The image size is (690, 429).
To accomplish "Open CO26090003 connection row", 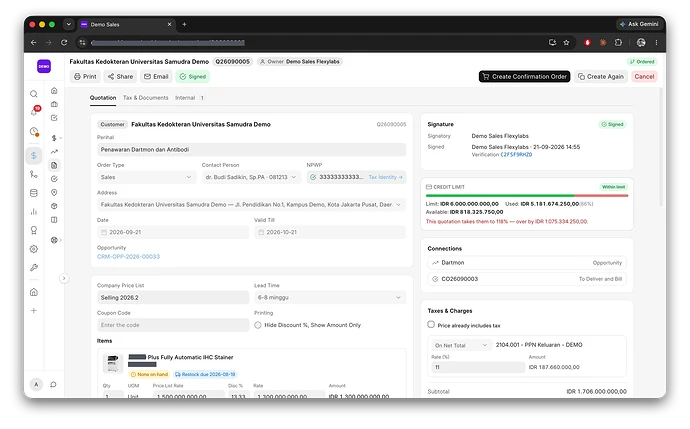I will tap(527, 279).
